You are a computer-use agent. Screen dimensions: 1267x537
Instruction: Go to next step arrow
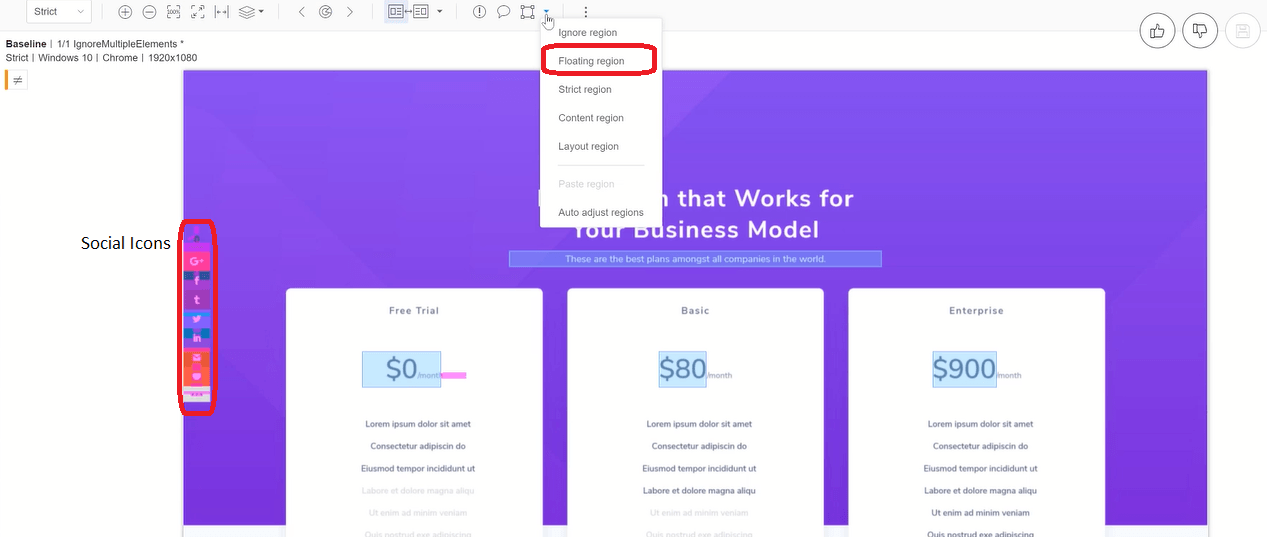point(350,12)
